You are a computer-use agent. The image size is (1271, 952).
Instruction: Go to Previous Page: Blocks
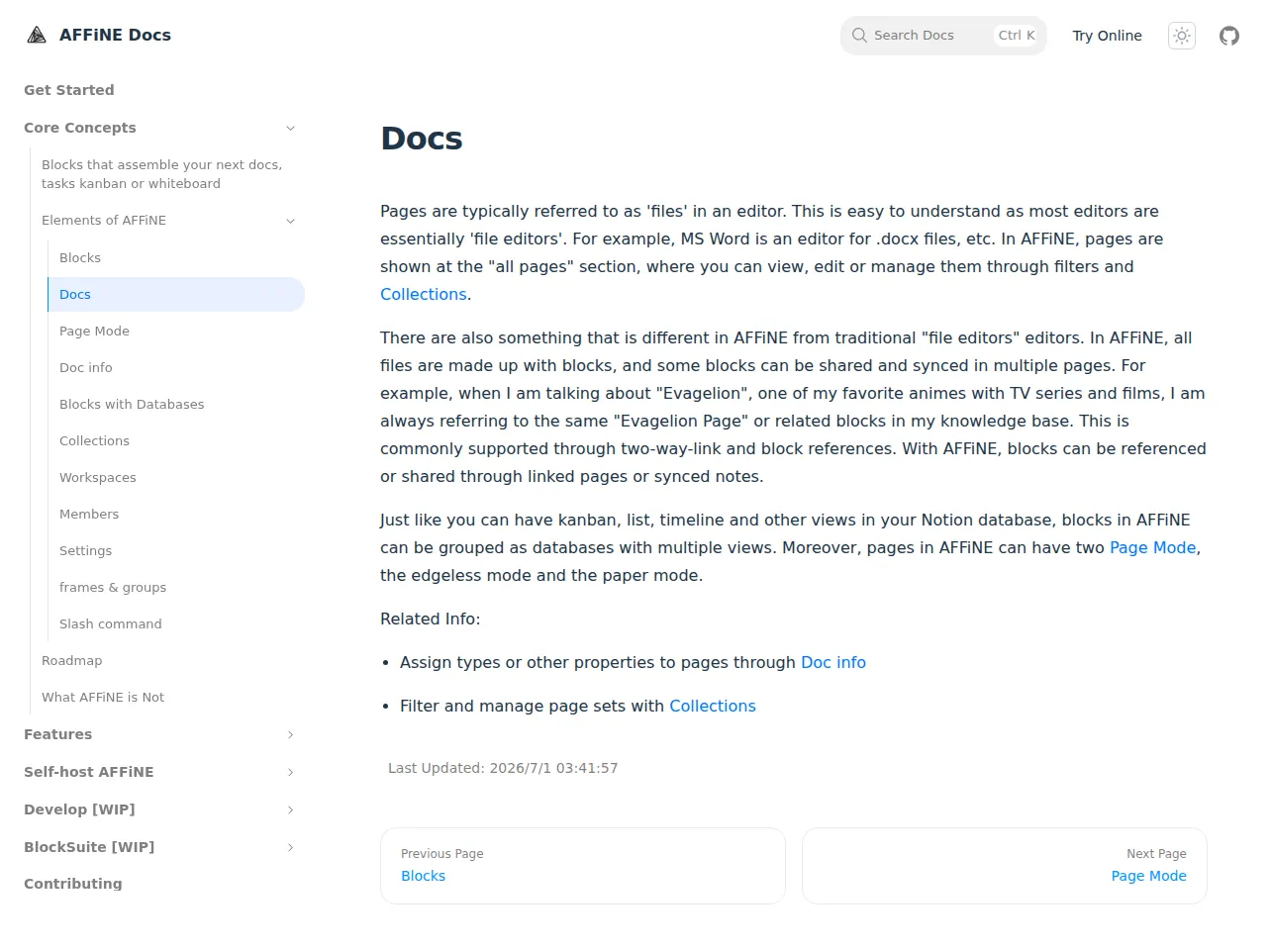(x=583, y=866)
